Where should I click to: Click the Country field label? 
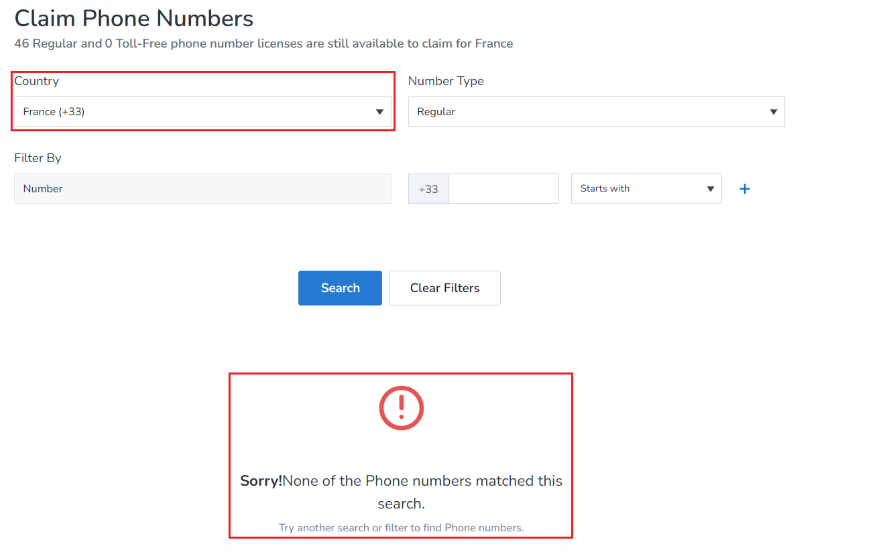pos(37,81)
